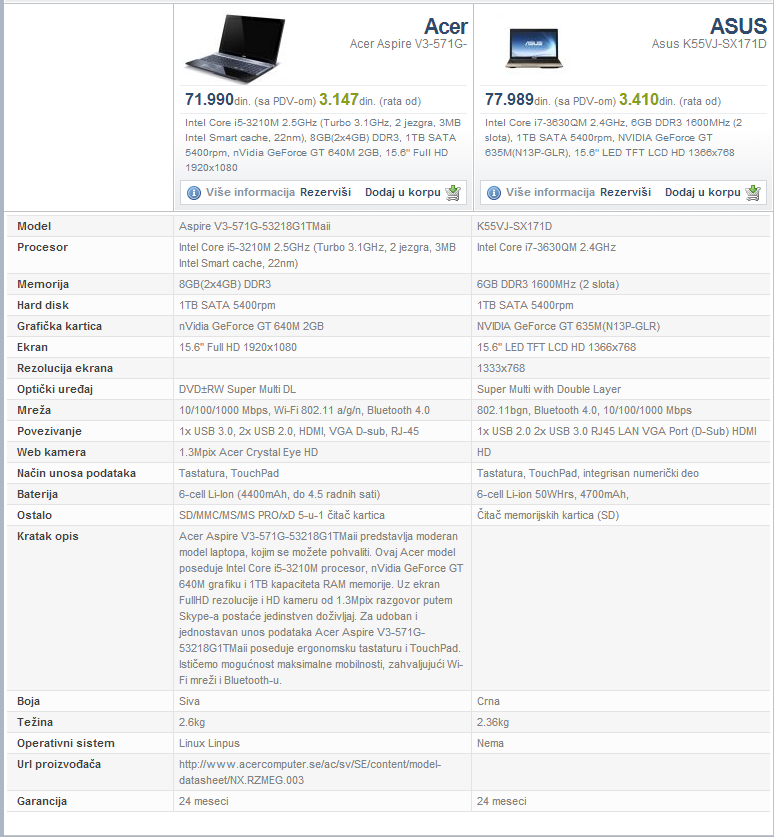This screenshot has width=774, height=837.
Task: Click the Memorija row label
Action: point(43,284)
